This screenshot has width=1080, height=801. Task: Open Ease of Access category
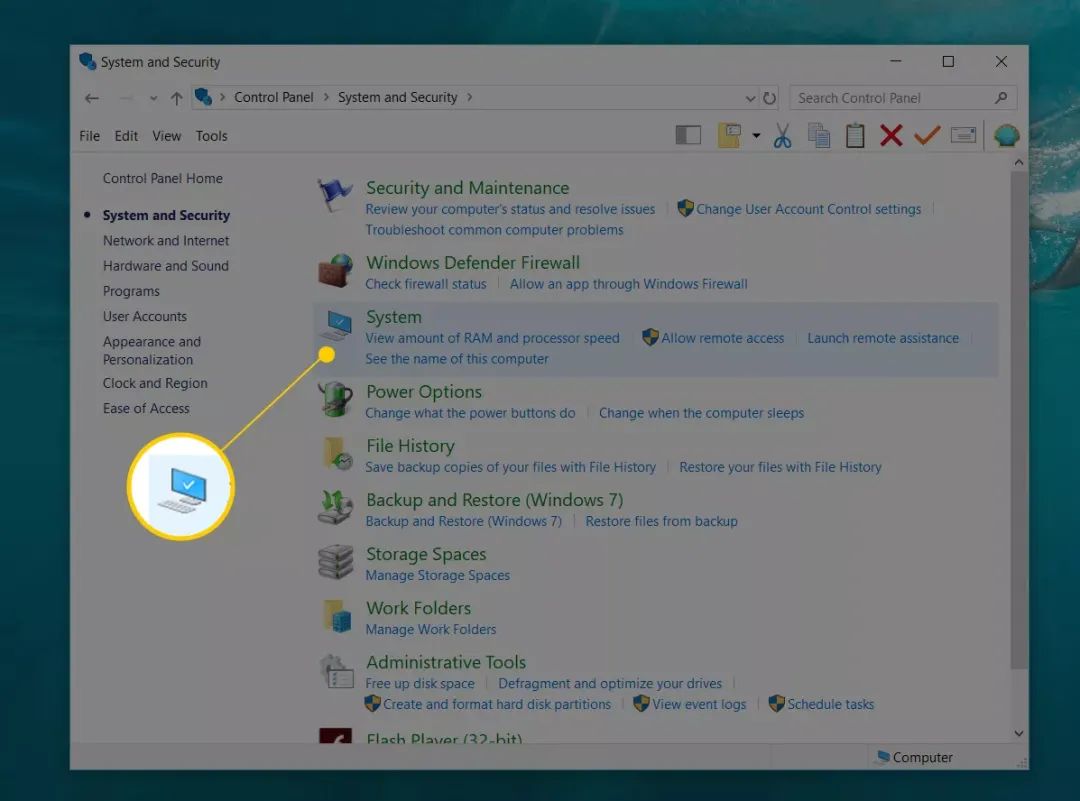(146, 408)
